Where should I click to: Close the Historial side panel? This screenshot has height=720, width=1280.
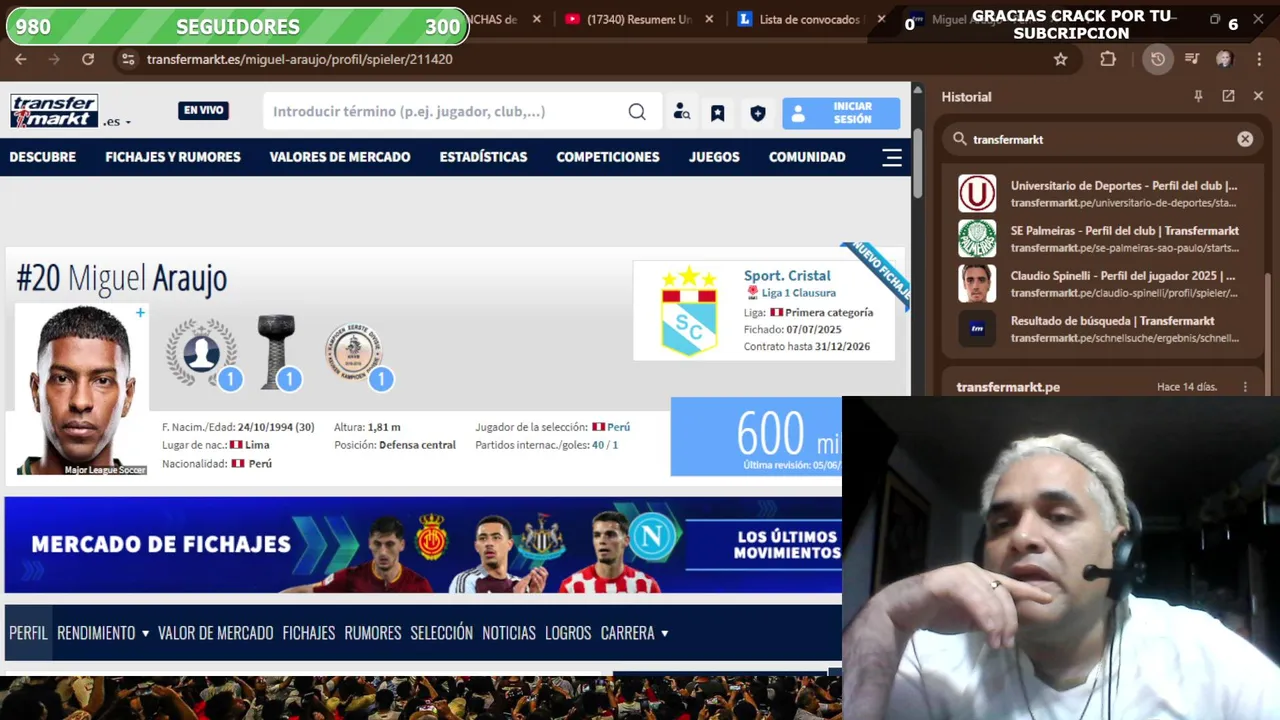pyautogui.click(x=1258, y=96)
